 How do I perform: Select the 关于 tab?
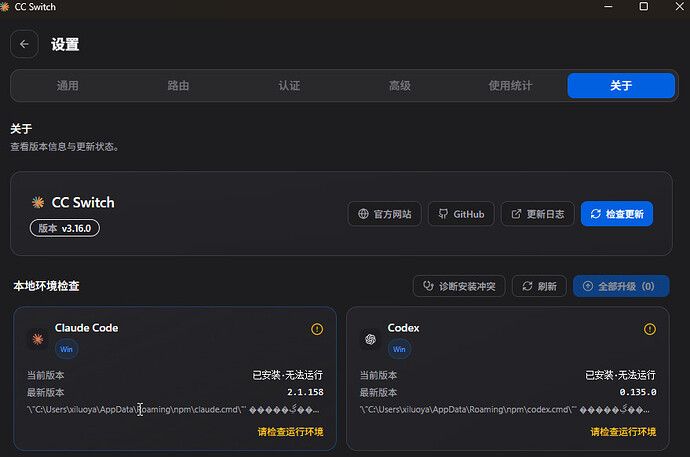[621, 85]
